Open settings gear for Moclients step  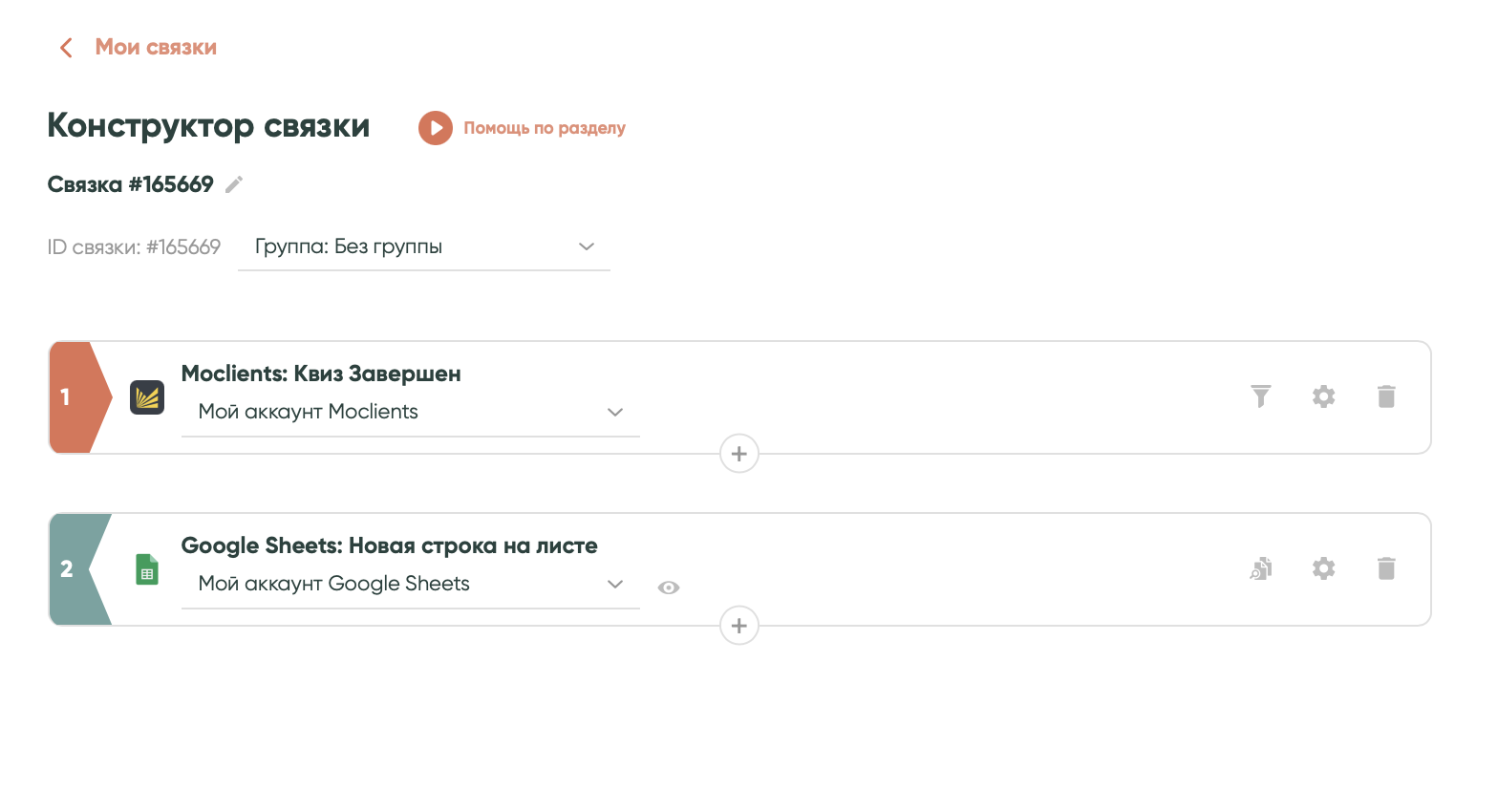click(1323, 396)
